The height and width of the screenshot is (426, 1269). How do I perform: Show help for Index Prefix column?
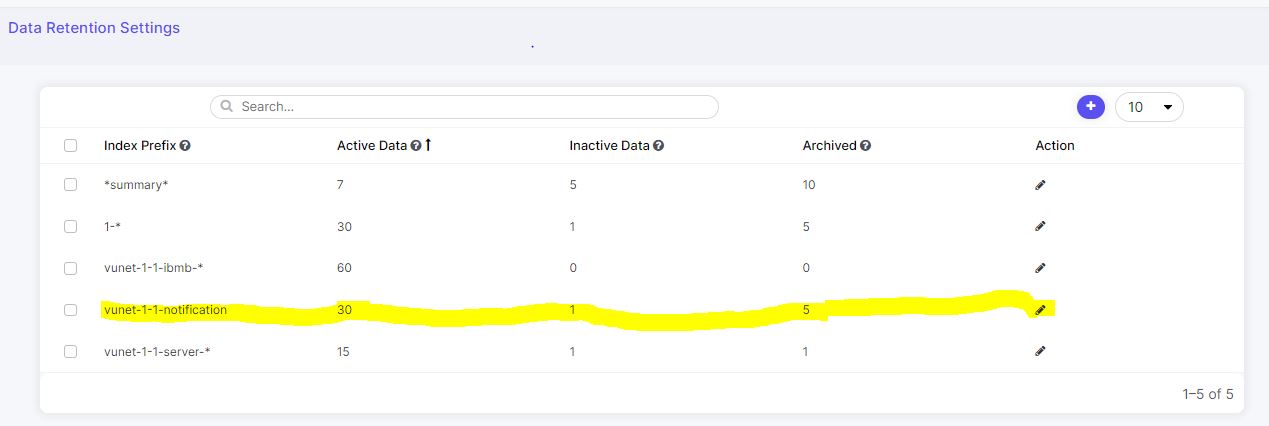tap(185, 146)
